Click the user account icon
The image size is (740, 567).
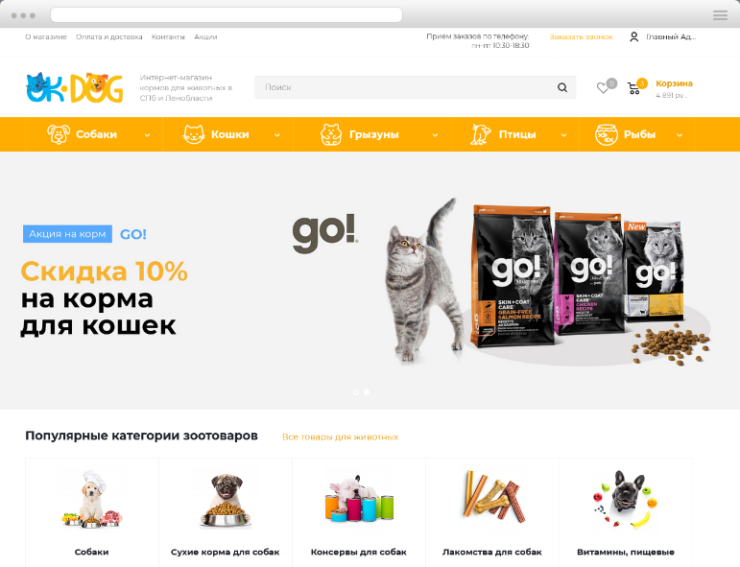pos(634,37)
